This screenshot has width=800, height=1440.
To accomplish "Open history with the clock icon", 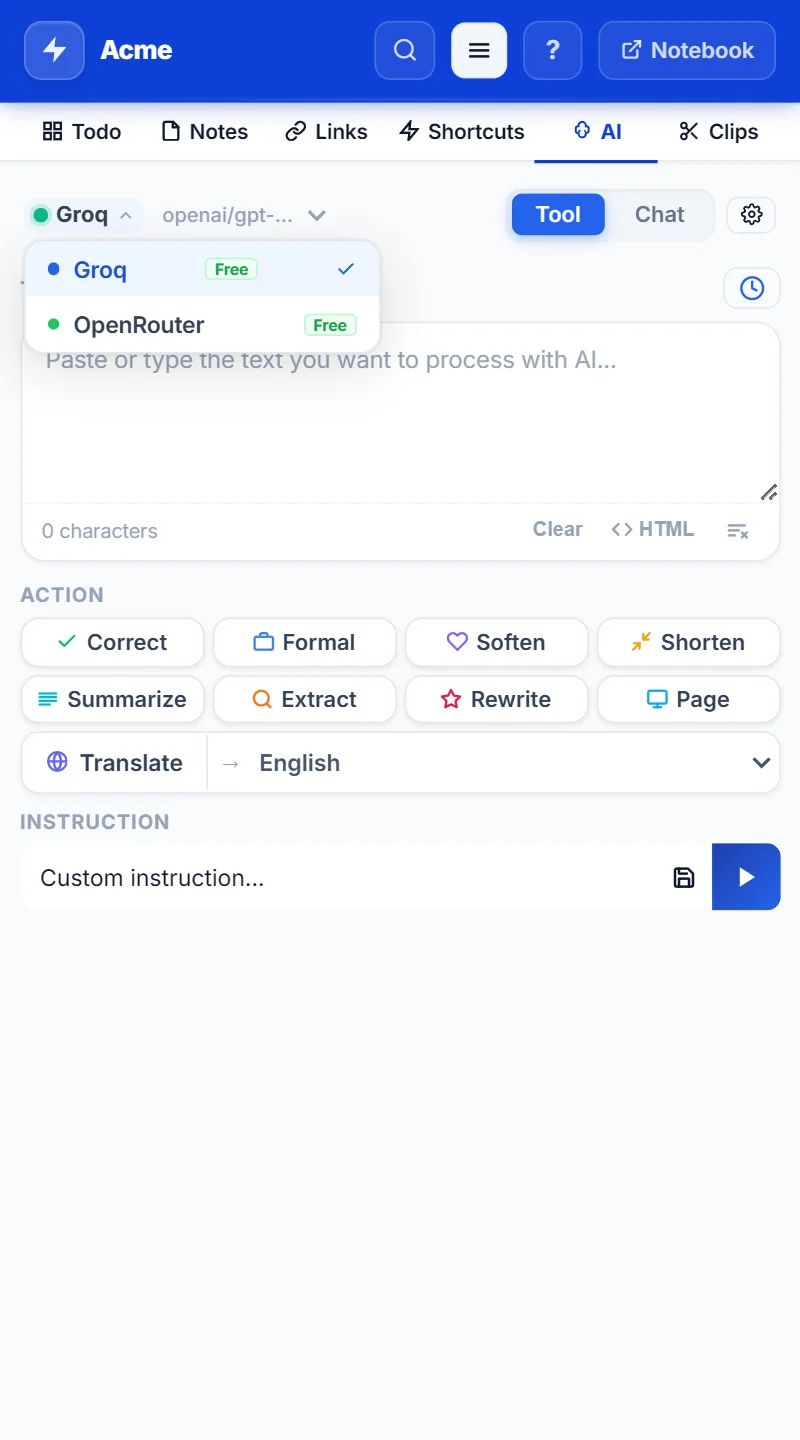I will 751,288.
